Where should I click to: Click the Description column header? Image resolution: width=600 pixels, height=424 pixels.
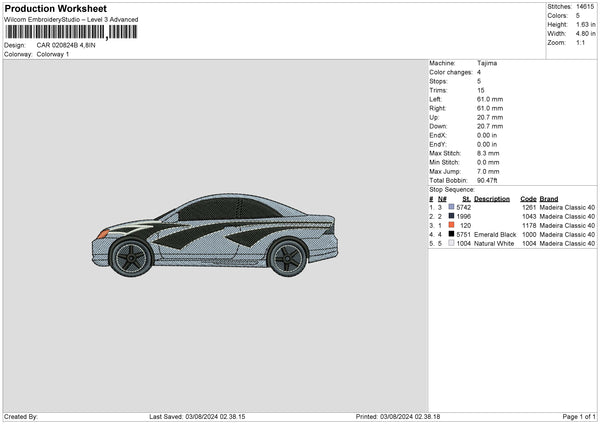[x=491, y=198]
